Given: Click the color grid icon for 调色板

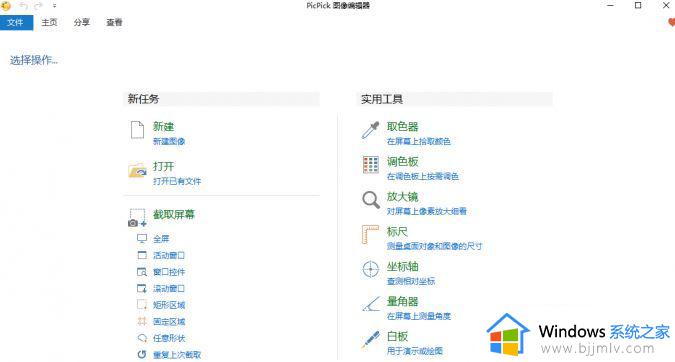Looking at the screenshot, I should click(371, 164).
